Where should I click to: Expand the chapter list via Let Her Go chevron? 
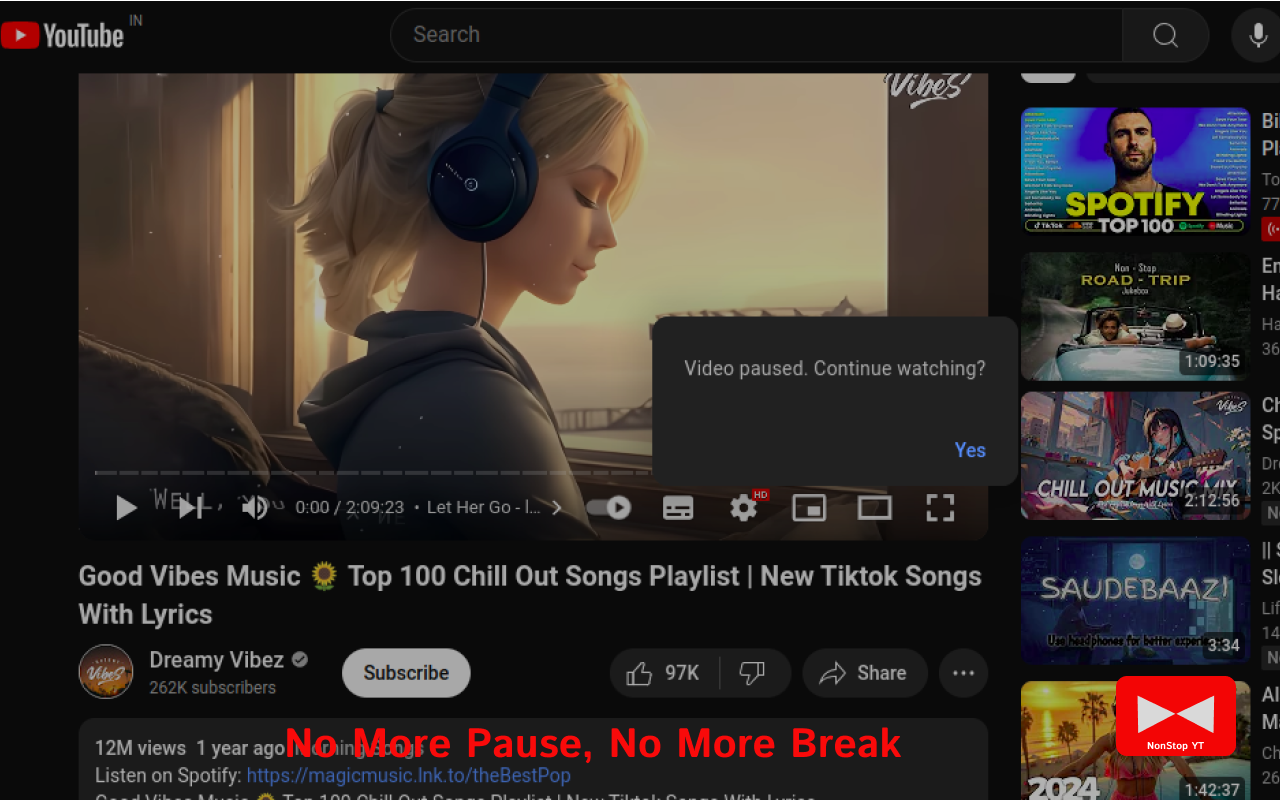556,508
